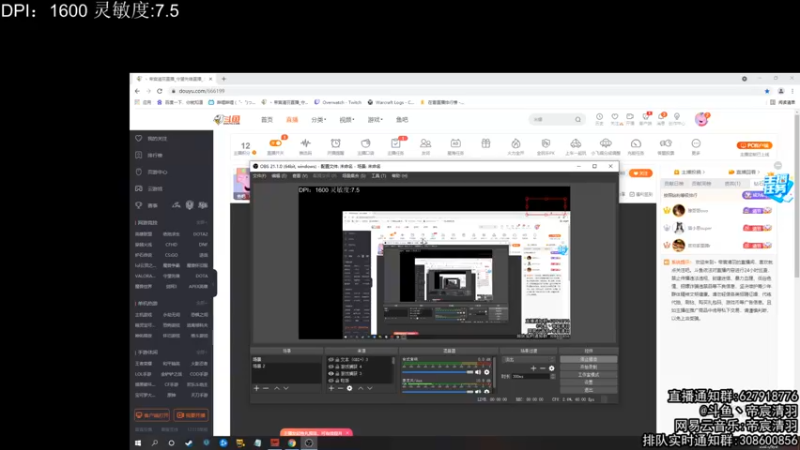
Task: Open the waveform icon in streamer toolbar
Action: [x=305, y=143]
